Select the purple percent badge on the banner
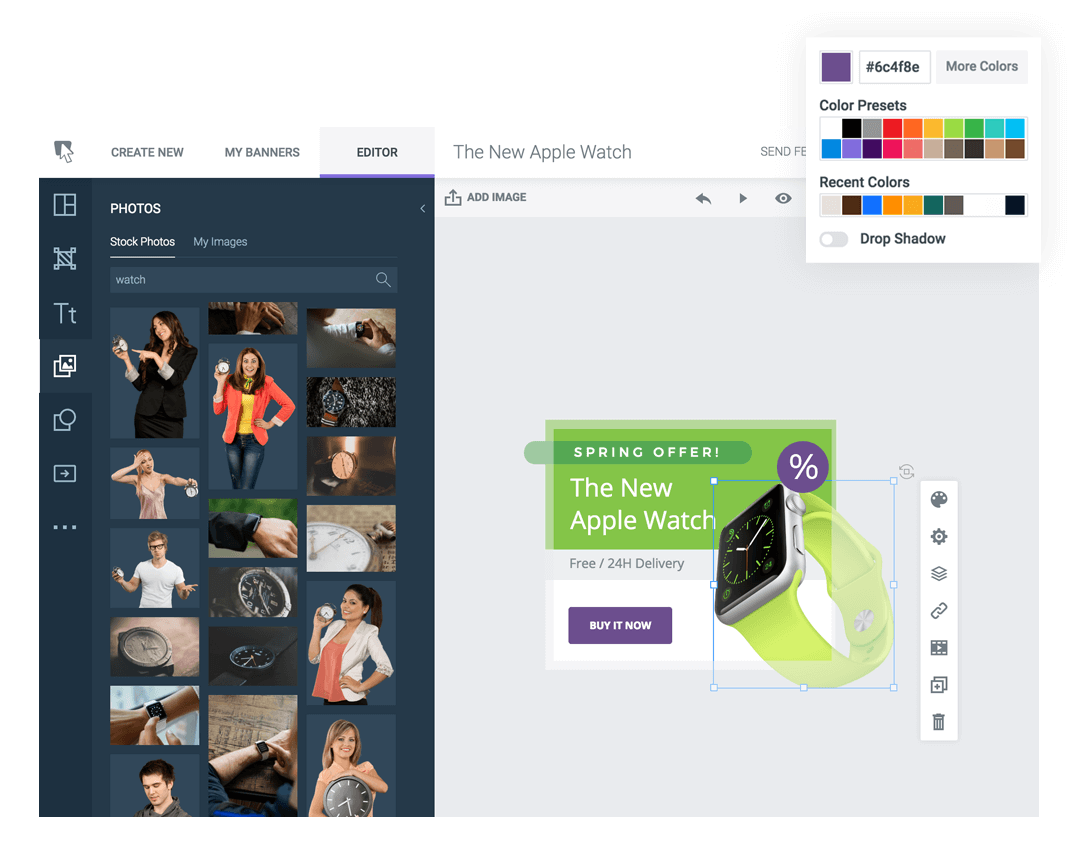Screen dimensions: 1080x866 click(x=802, y=467)
